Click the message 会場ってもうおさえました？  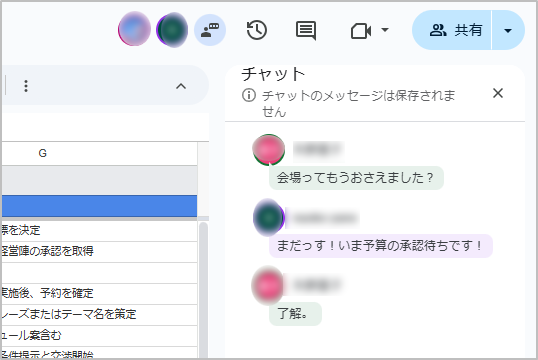point(356,178)
